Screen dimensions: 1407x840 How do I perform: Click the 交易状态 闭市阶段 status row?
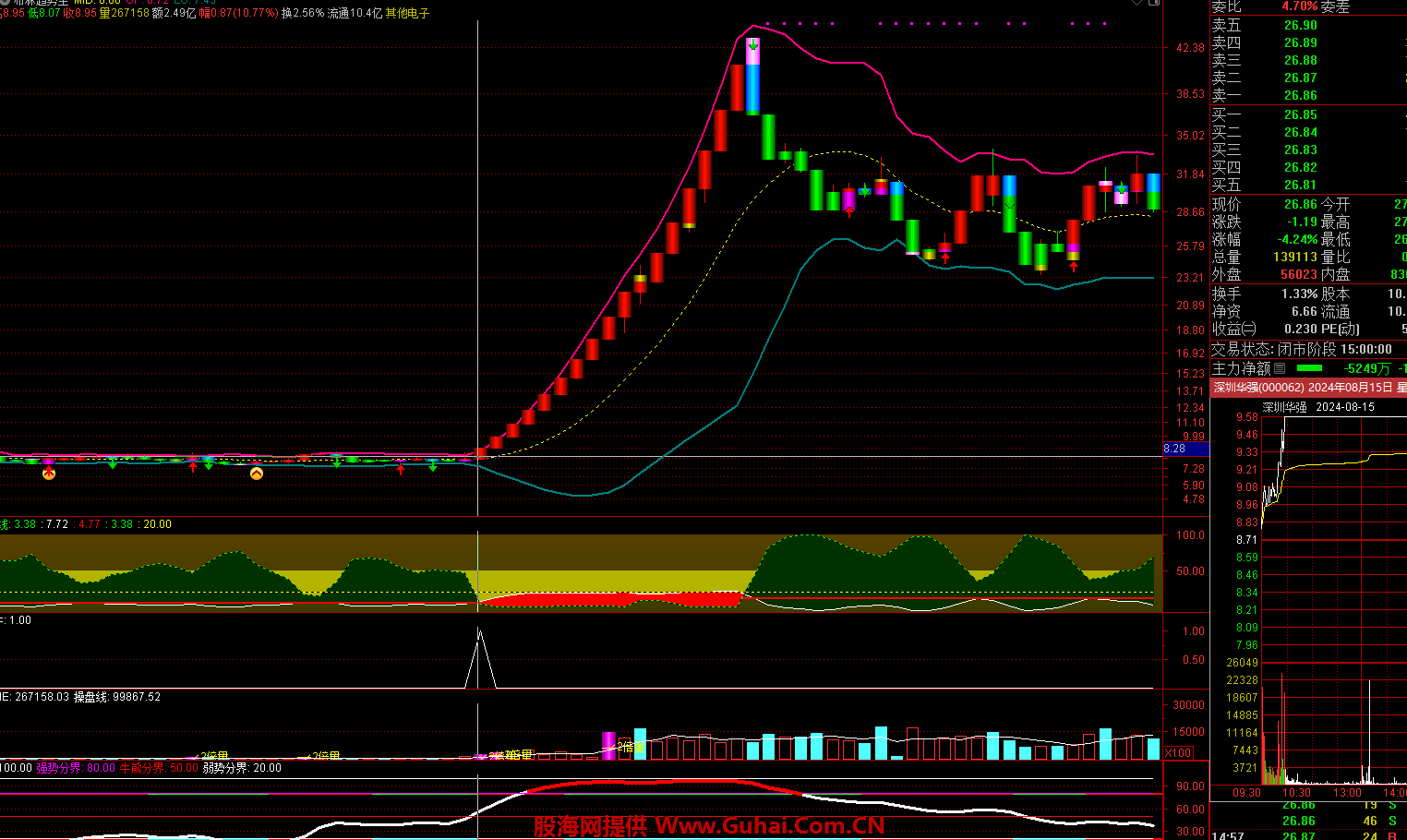point(1302,349)
